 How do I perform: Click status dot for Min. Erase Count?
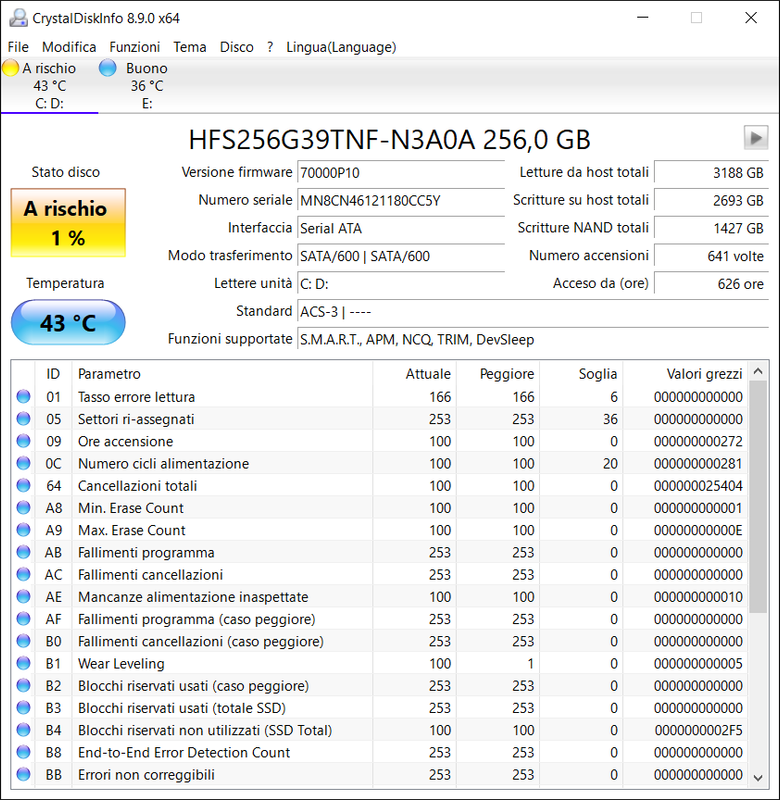pyautogui.click(x=23, y=508)
